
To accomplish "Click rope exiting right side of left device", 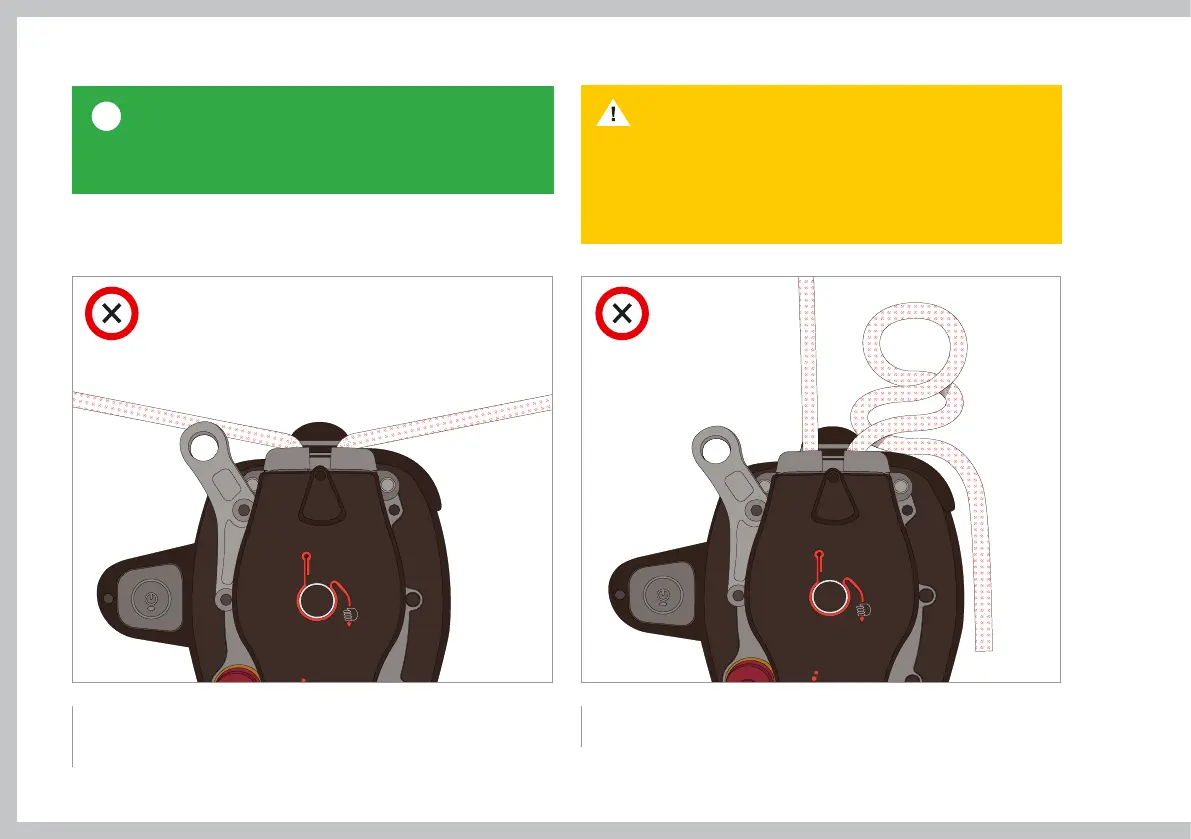I will (x=448, y=421).
